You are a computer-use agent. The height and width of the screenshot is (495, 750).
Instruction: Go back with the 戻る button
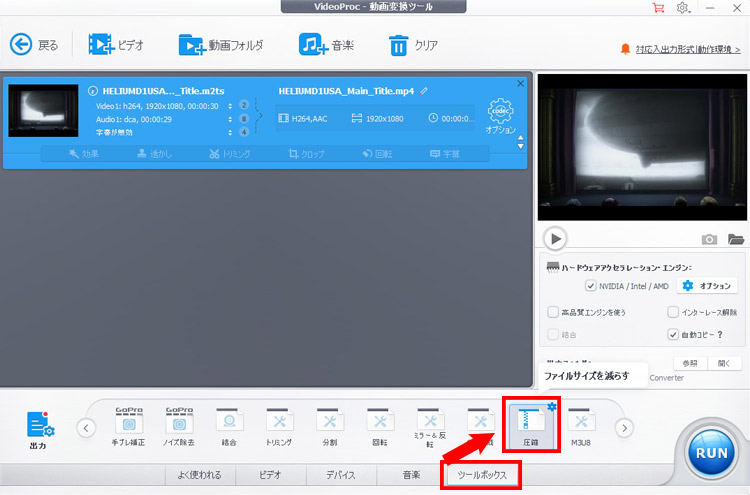pyautogui.click(x=34, y=45)
